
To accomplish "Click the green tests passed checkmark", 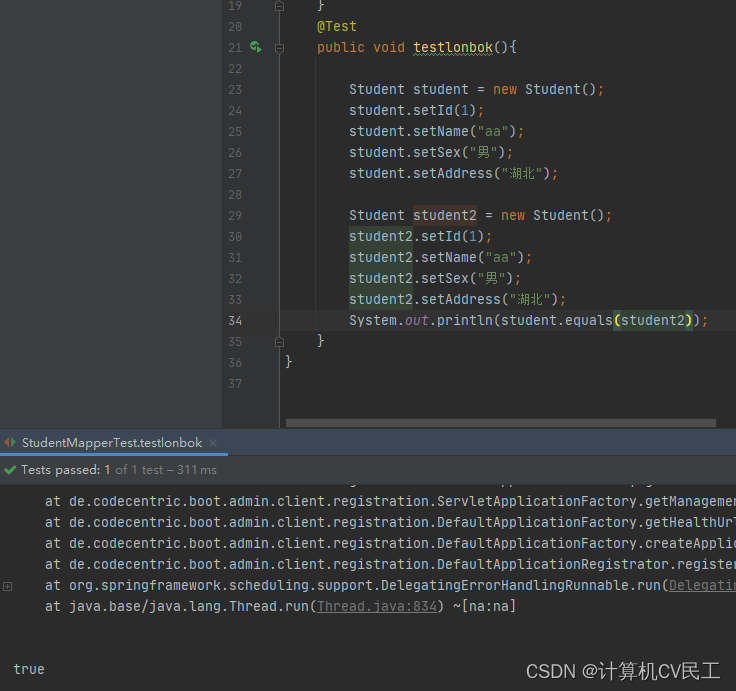I will click(10, 469).
